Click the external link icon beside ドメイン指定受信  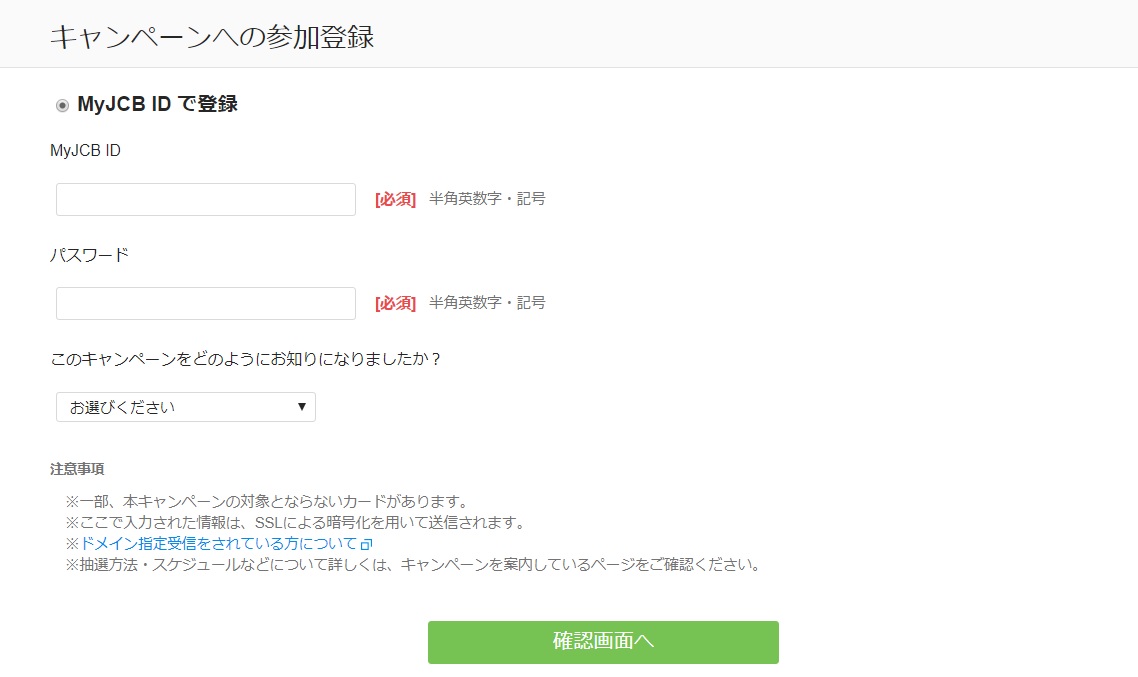(x=367, y=544)
